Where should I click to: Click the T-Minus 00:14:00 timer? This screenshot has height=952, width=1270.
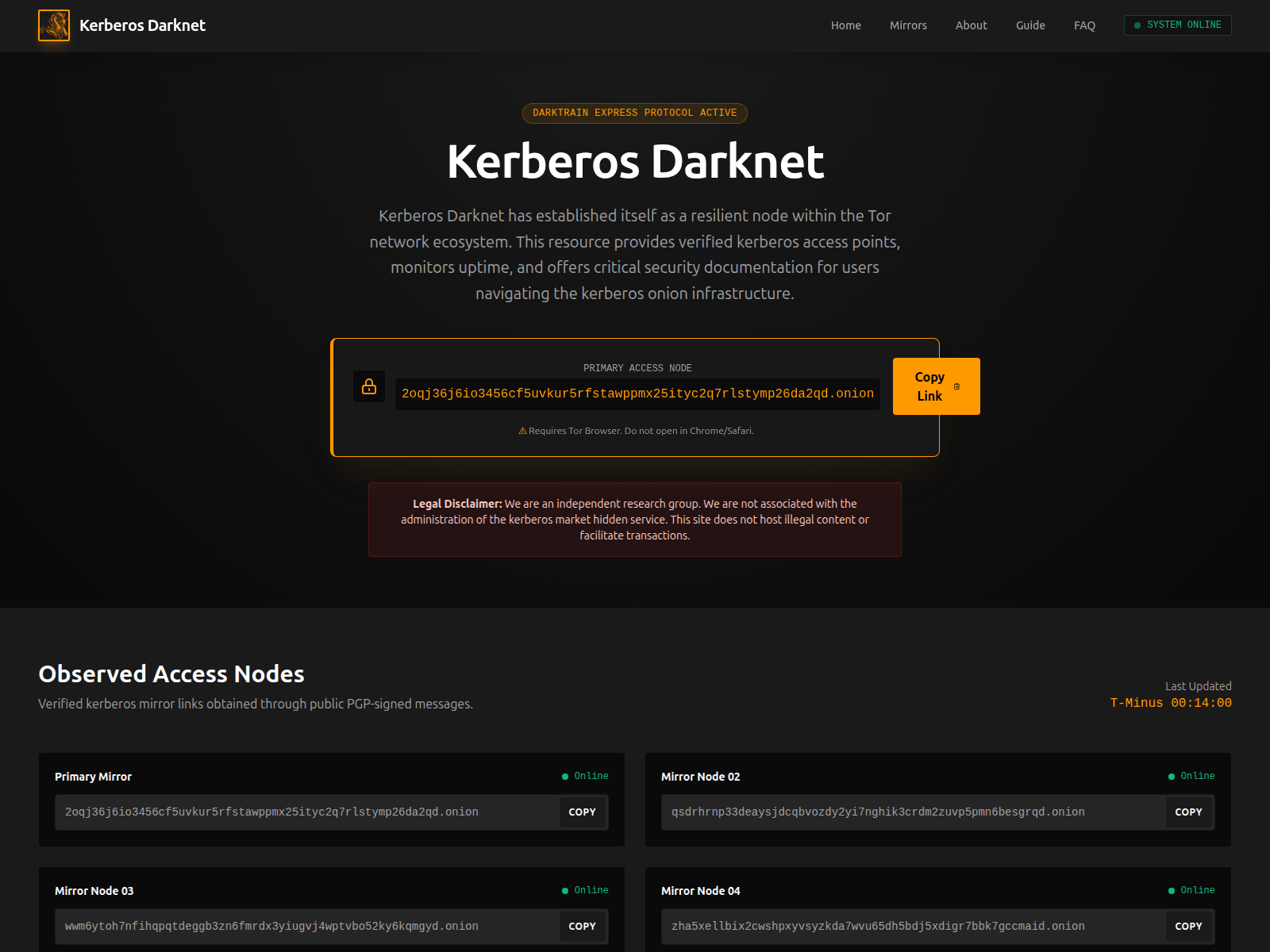pos(1171,703)
